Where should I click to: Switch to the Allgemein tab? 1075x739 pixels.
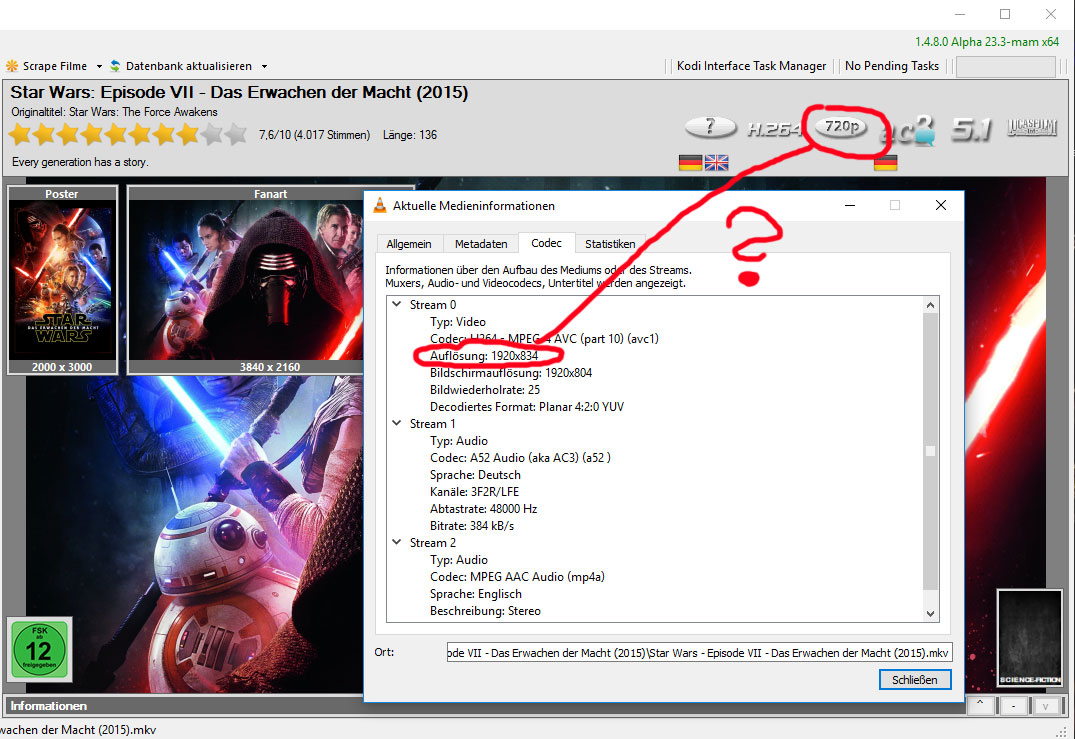click(x=409, y=244)
